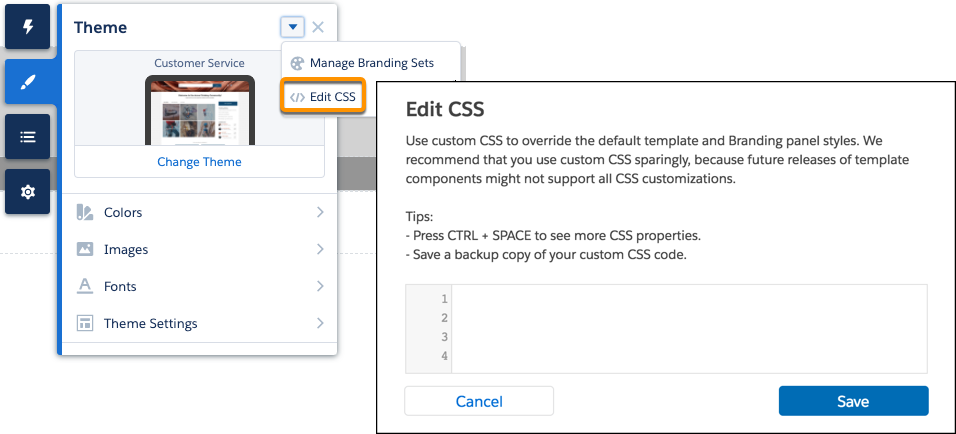Click the Customer Service theme thumbnail
This screenshot has width=956, height=434.
(x=199, y=108)
